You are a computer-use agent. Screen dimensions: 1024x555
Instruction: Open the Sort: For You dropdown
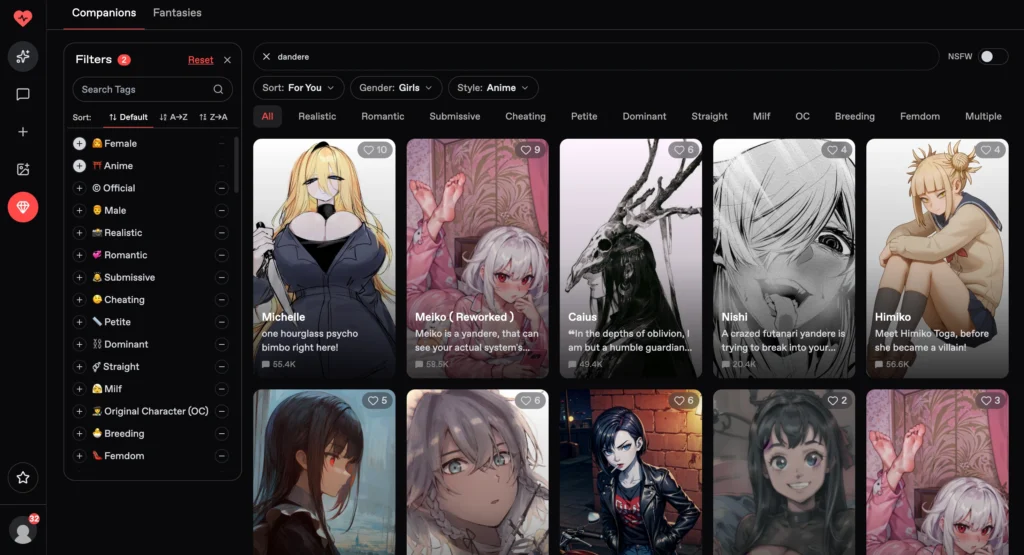[299, 88]
